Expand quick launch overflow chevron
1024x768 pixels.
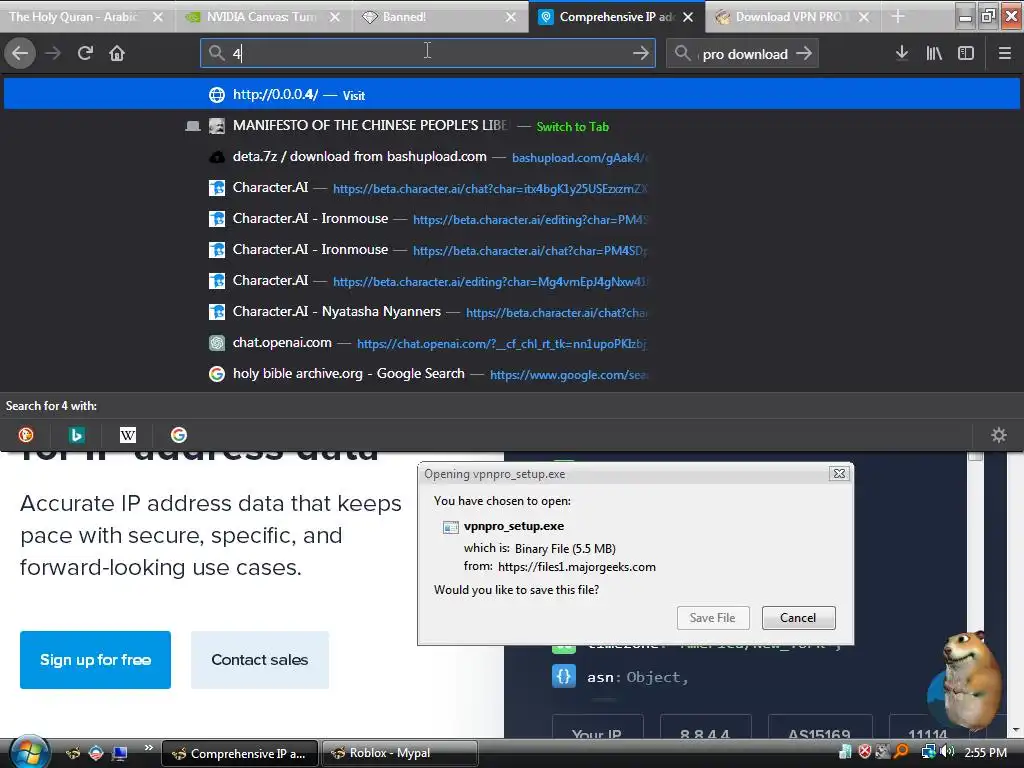point(148,748)
